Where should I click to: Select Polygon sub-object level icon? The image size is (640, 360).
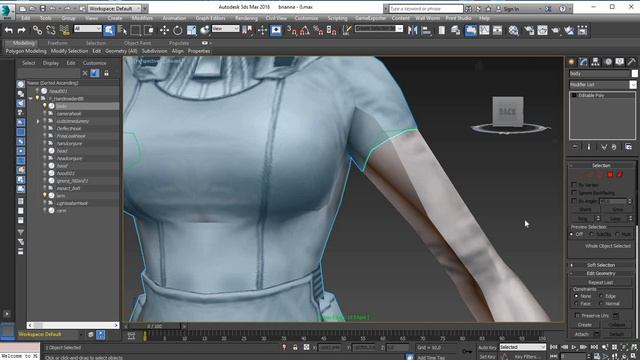coord(610,174)
